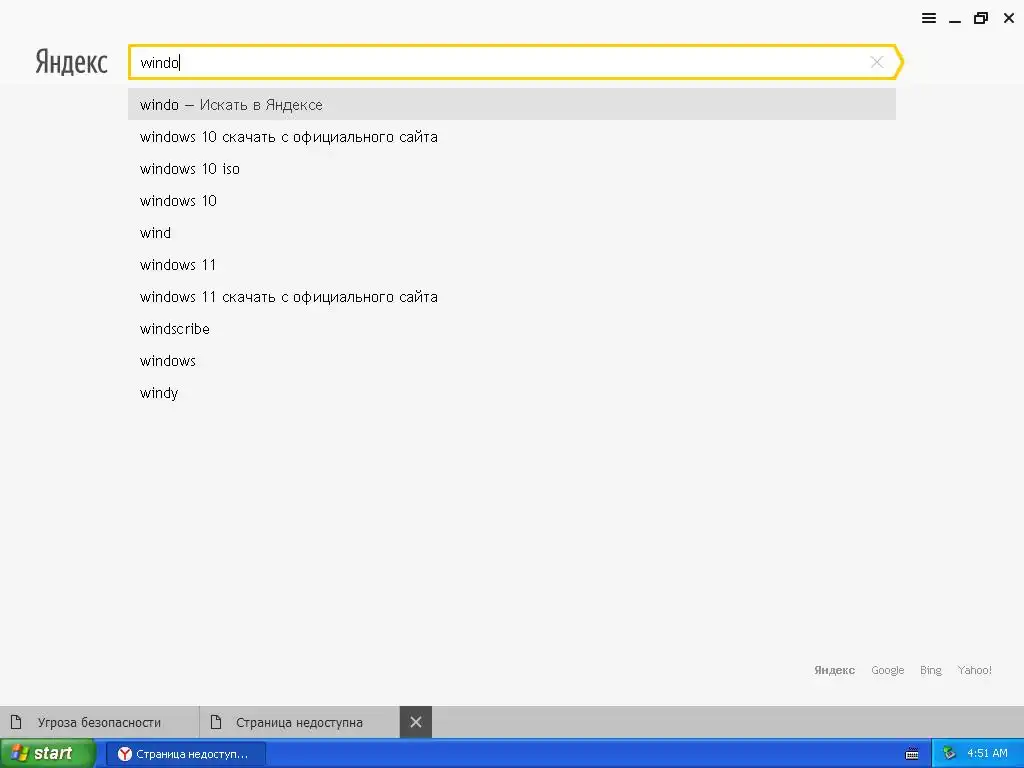Image resolution: width=1024 pixels, height=768 pixels.
Task: Pick the 'windows 10' suggestion
Action: (x=512, y=200)
